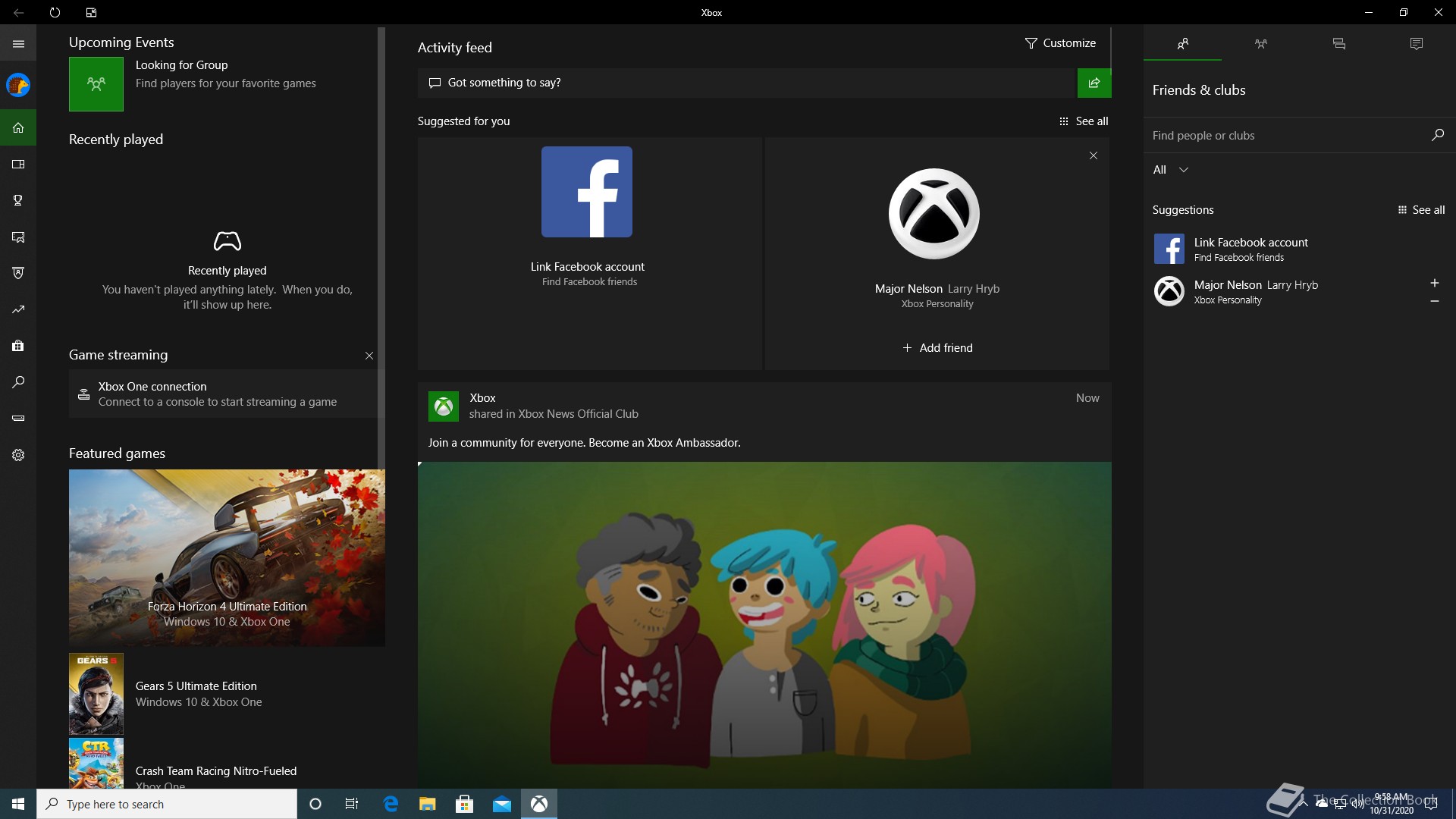Customize the activity feed
Viewport: 1456px width, 819px height.
(x=1060, y=43)
